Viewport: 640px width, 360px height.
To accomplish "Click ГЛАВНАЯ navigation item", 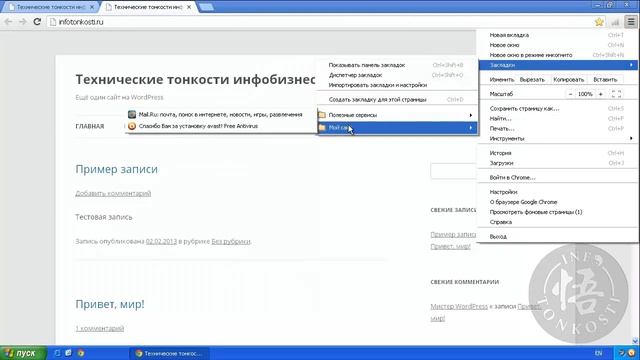I will tap(90, 126).
